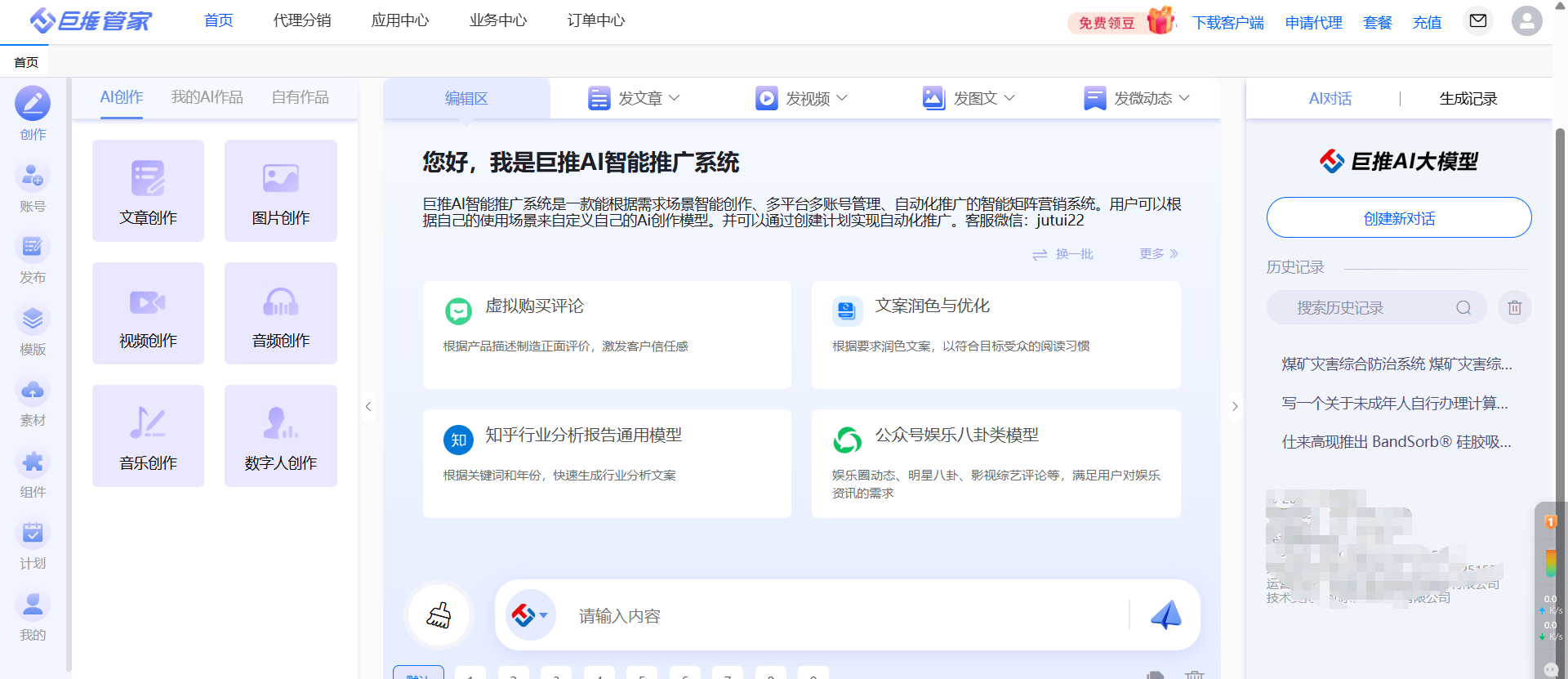
Task: Select the 编辑区 tab
Action: 466,98
